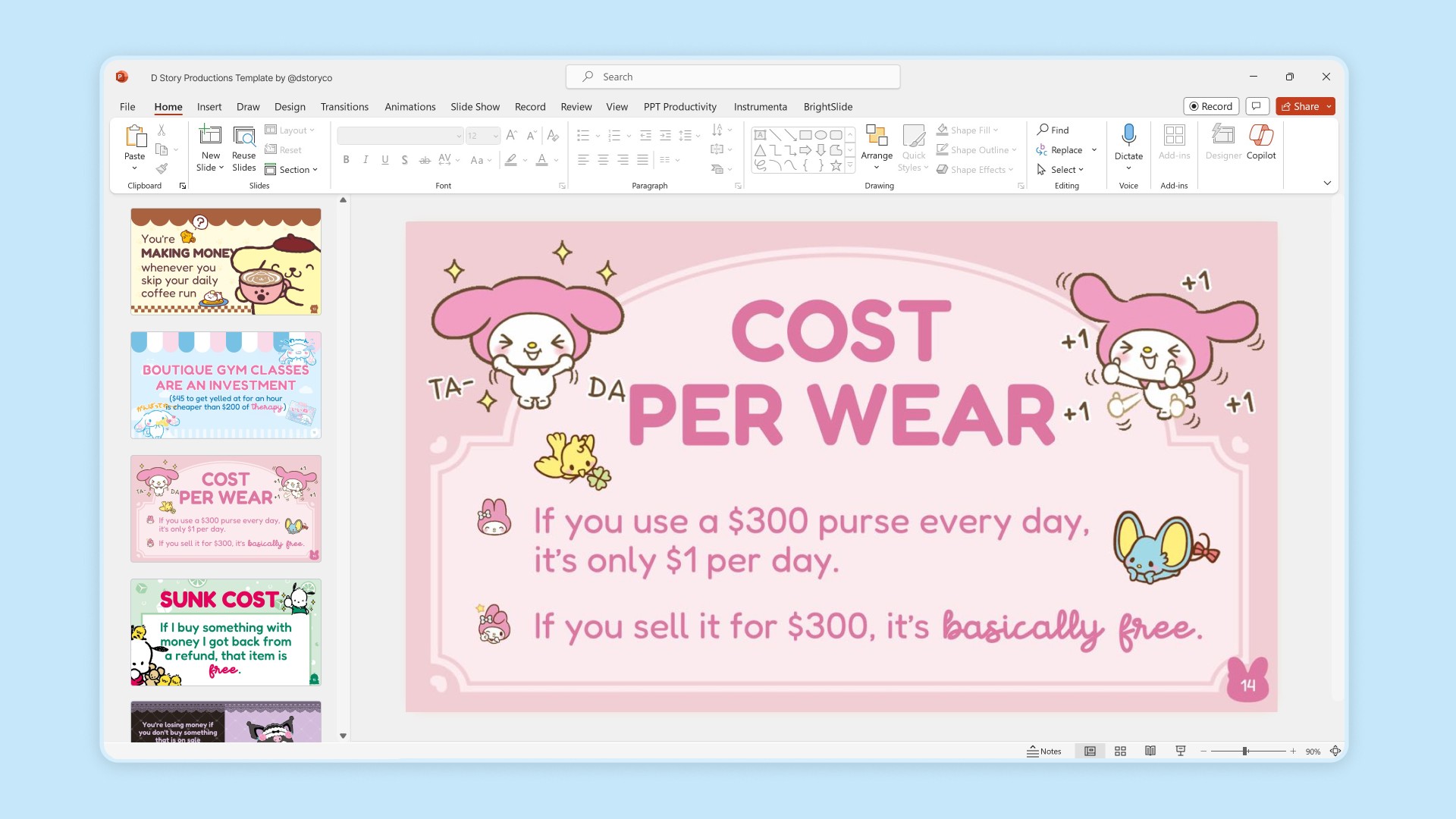Click the Dictate microphone icon
The image size is (1456, 819).
pyautogui.click(x=1128, y=136)
